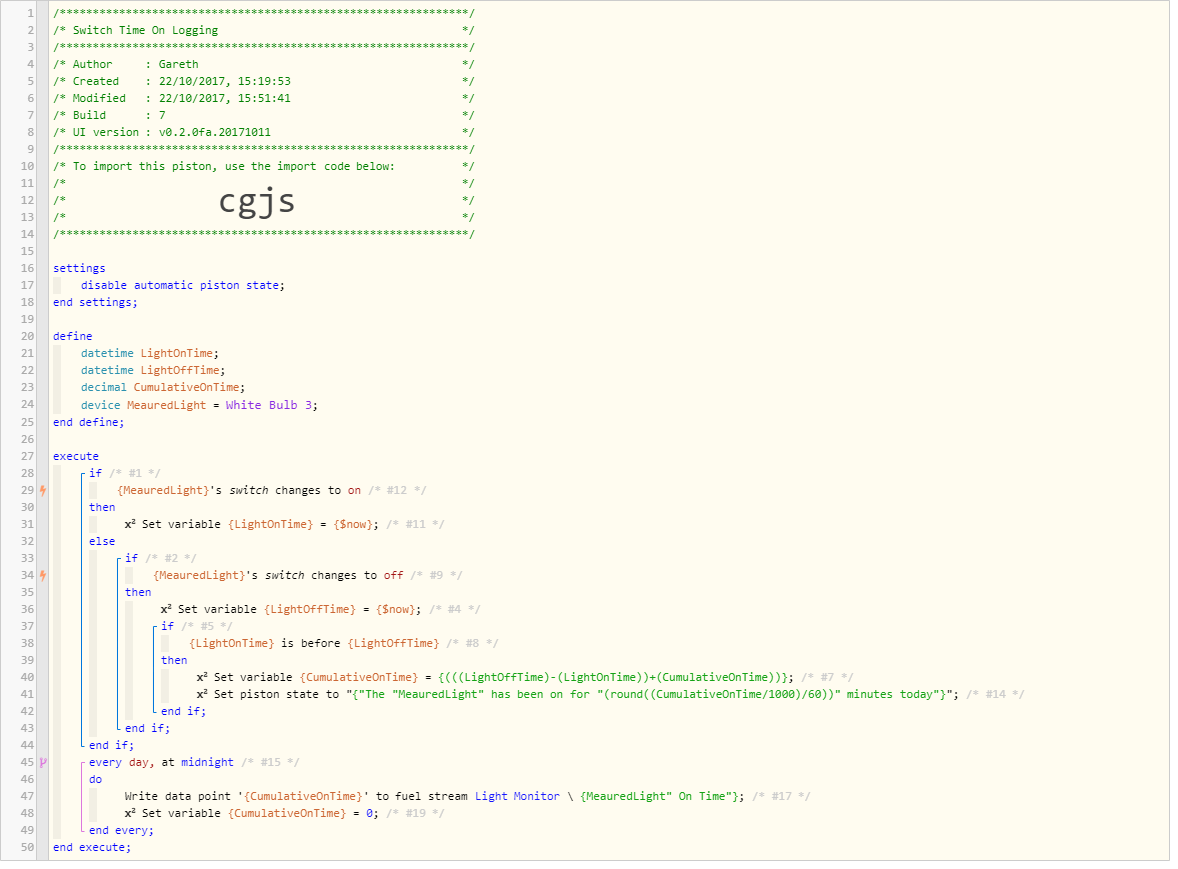
Task: Click the x² icon before Set variable LightOffTime
Action: tap(166, 609)
